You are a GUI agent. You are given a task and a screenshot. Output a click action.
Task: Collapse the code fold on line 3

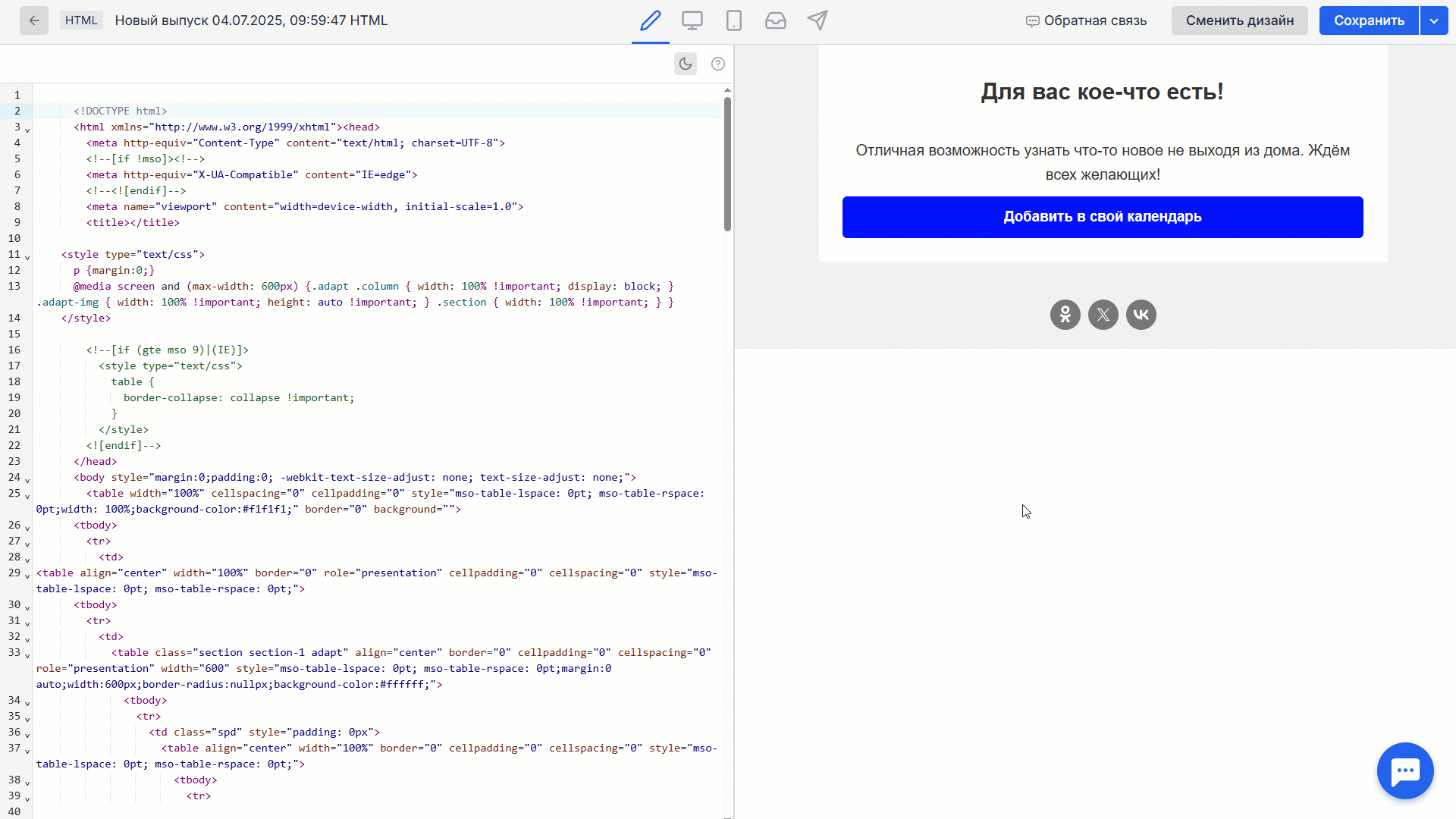[x=27, y=130]
